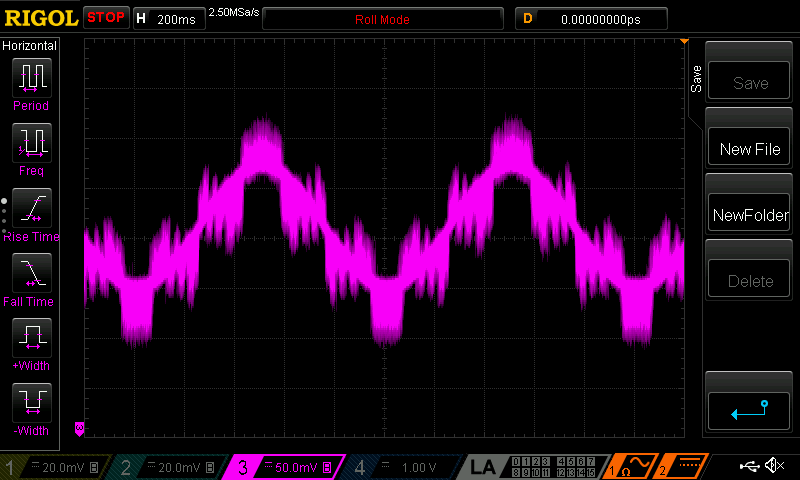
Task: Select source 2 waveform generator
Action: [x=682, y=467]
